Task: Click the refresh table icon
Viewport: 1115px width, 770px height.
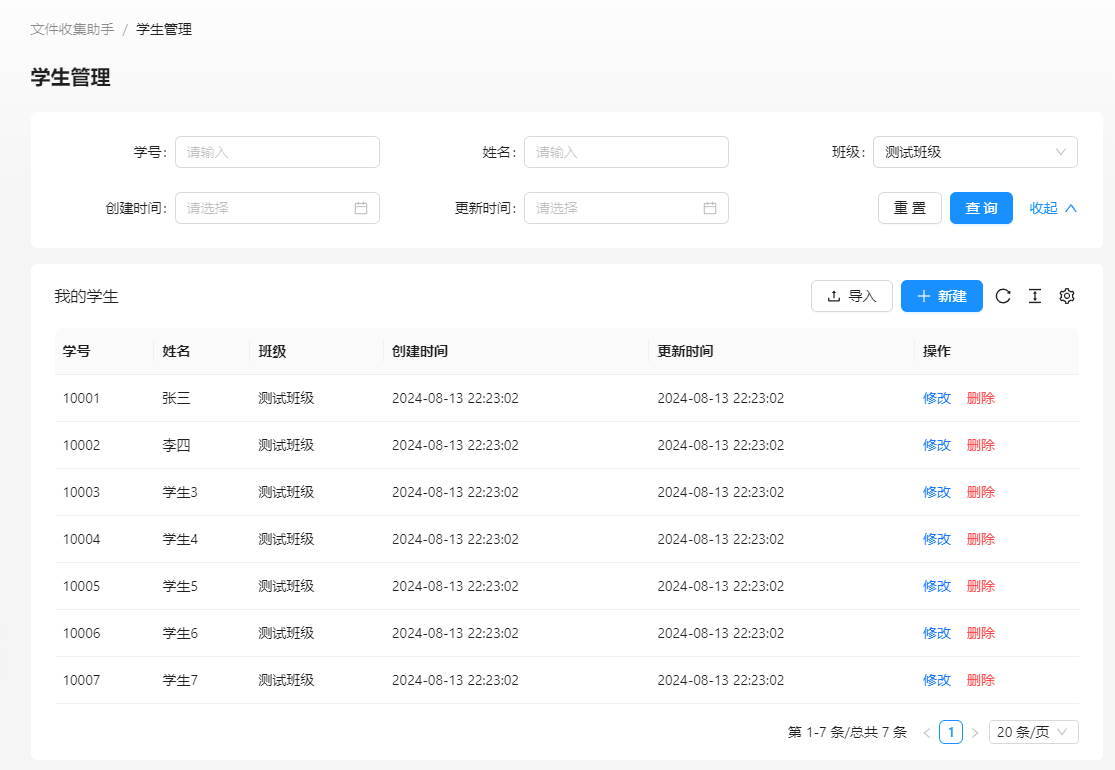Action: pyautogui.click(x=1003, y=296)
